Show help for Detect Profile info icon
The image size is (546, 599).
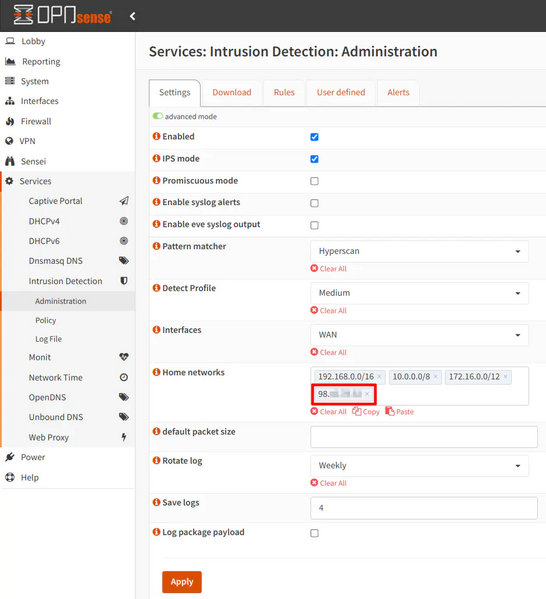(156, 288)
